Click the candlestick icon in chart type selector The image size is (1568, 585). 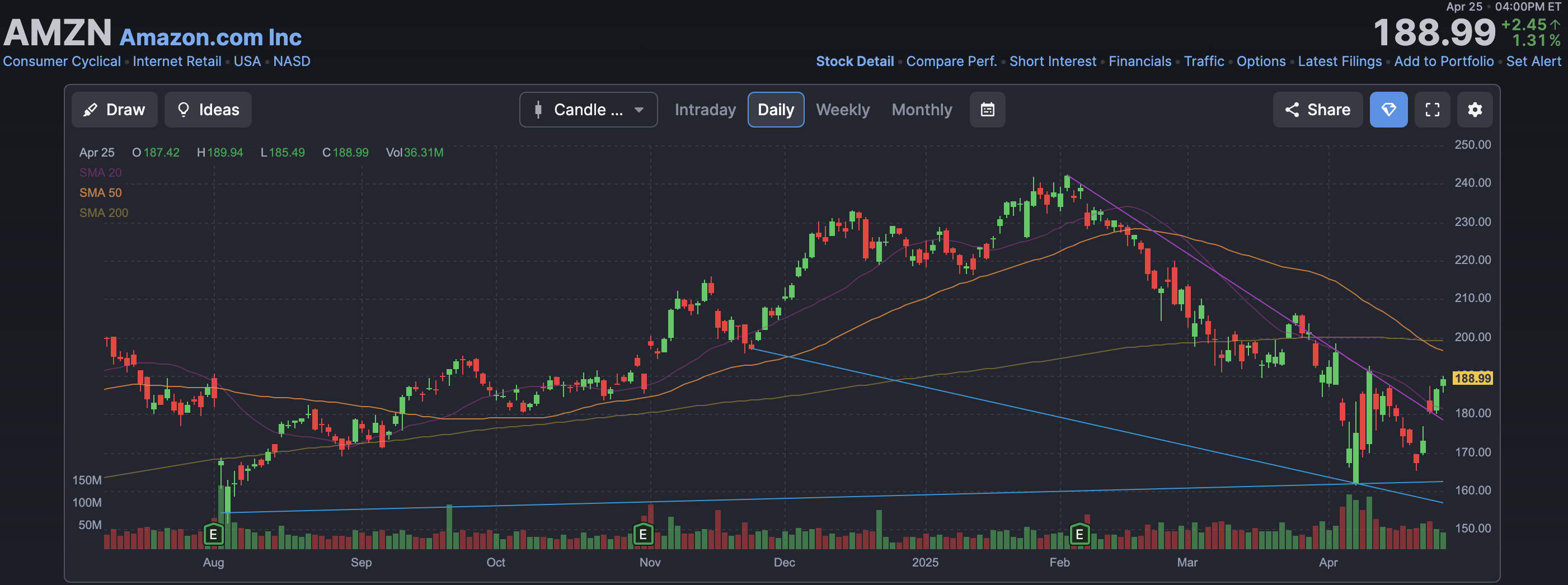point(538,110)
